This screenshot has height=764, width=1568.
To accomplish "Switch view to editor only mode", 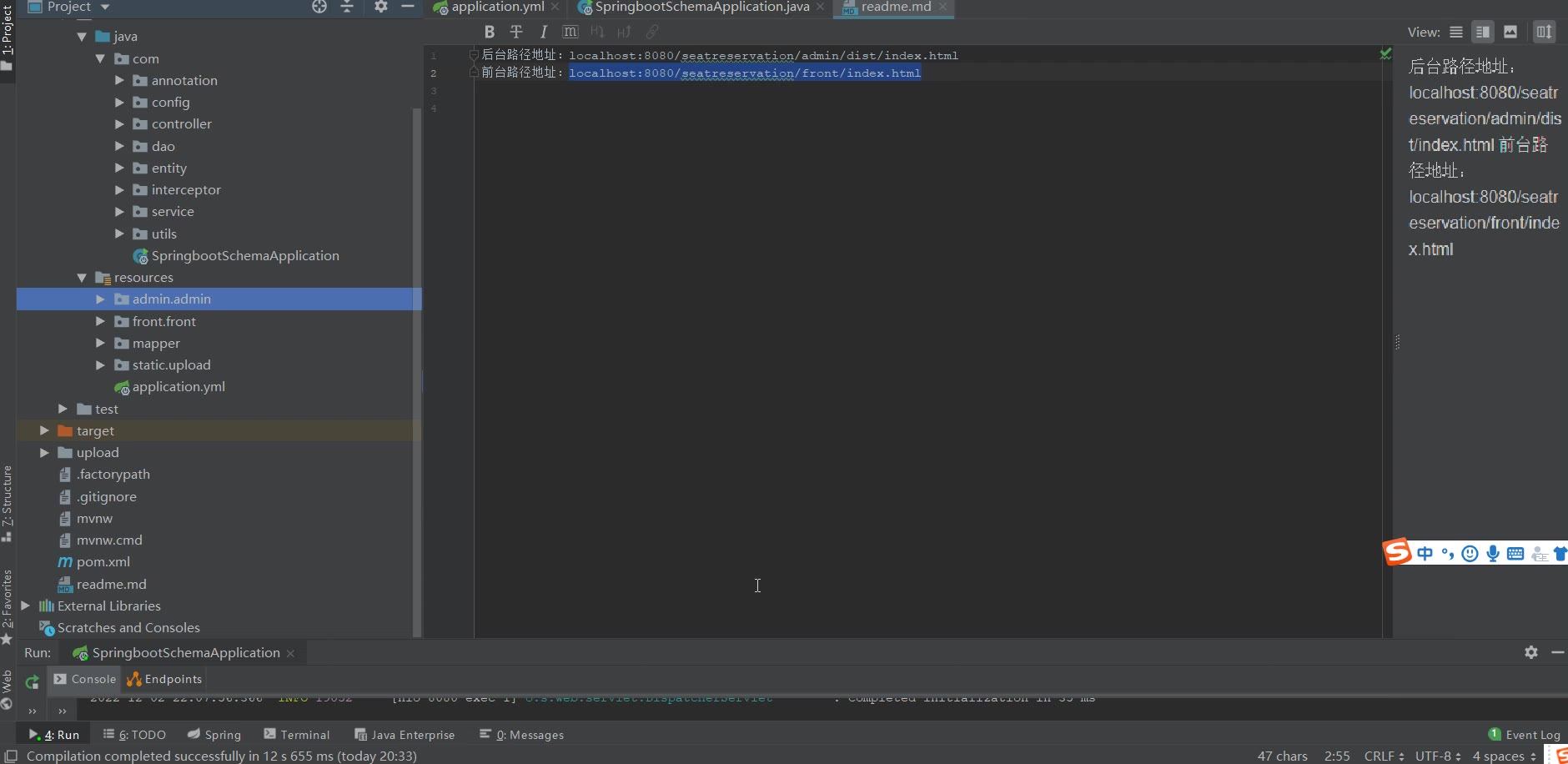I will 1456,32.
